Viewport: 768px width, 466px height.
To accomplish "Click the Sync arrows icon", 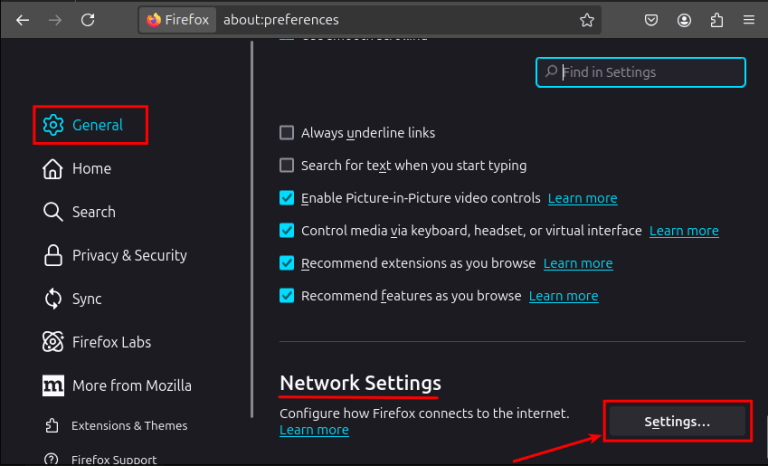I will pos(53,299).
